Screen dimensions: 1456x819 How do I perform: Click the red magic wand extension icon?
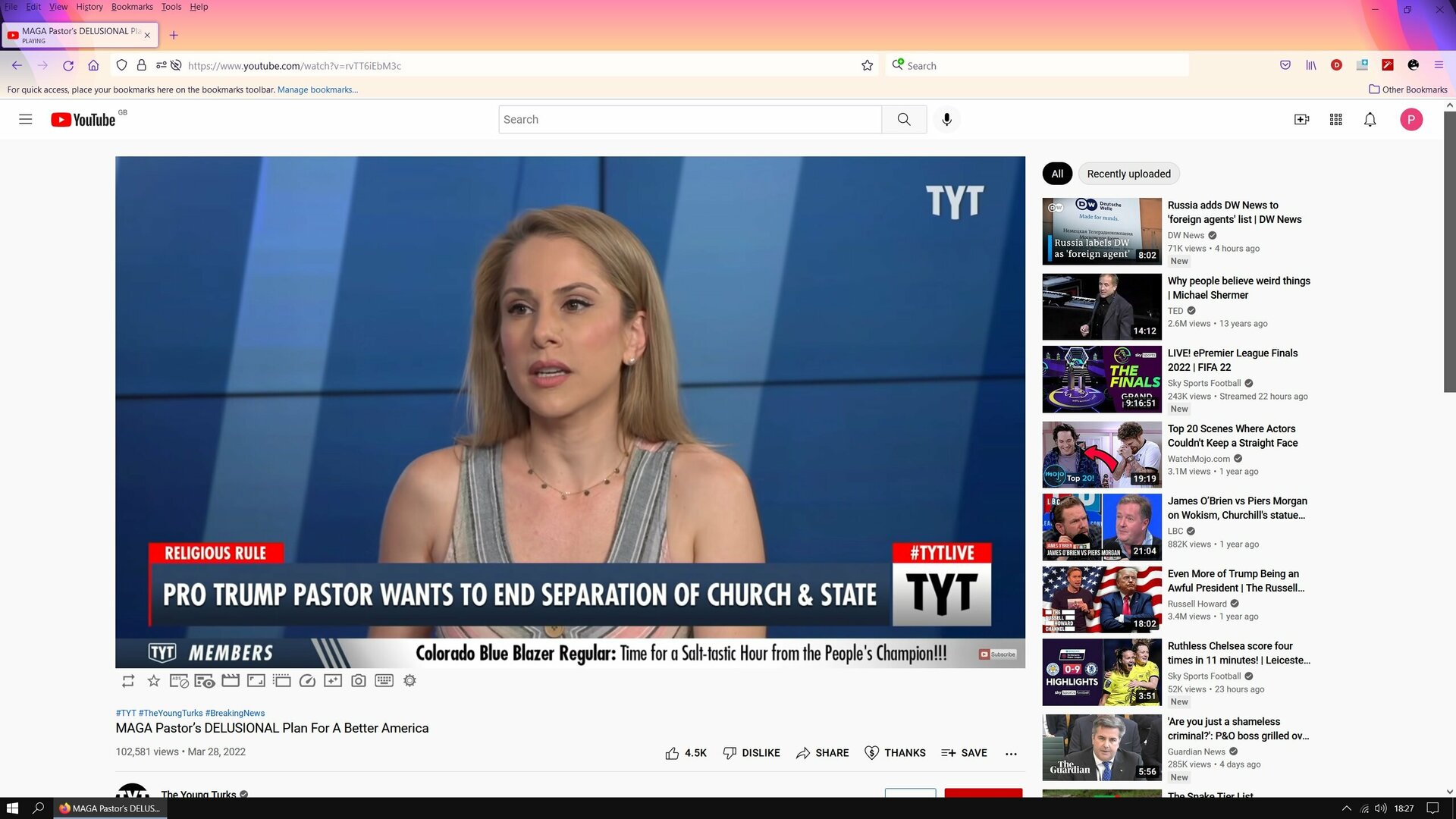(x=1388, y=66)
